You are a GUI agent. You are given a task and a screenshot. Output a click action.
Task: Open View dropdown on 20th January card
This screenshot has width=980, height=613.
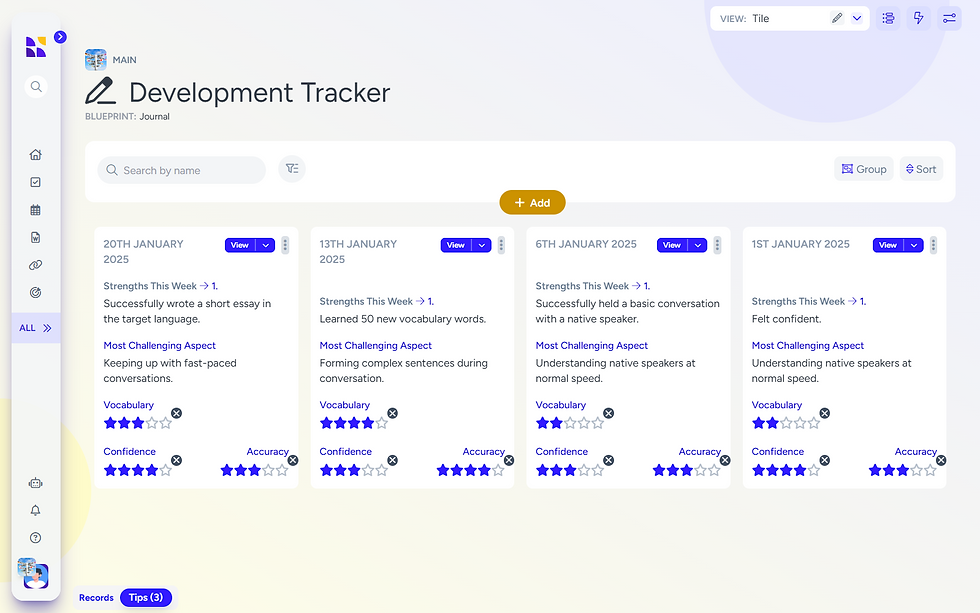(266, 245)
